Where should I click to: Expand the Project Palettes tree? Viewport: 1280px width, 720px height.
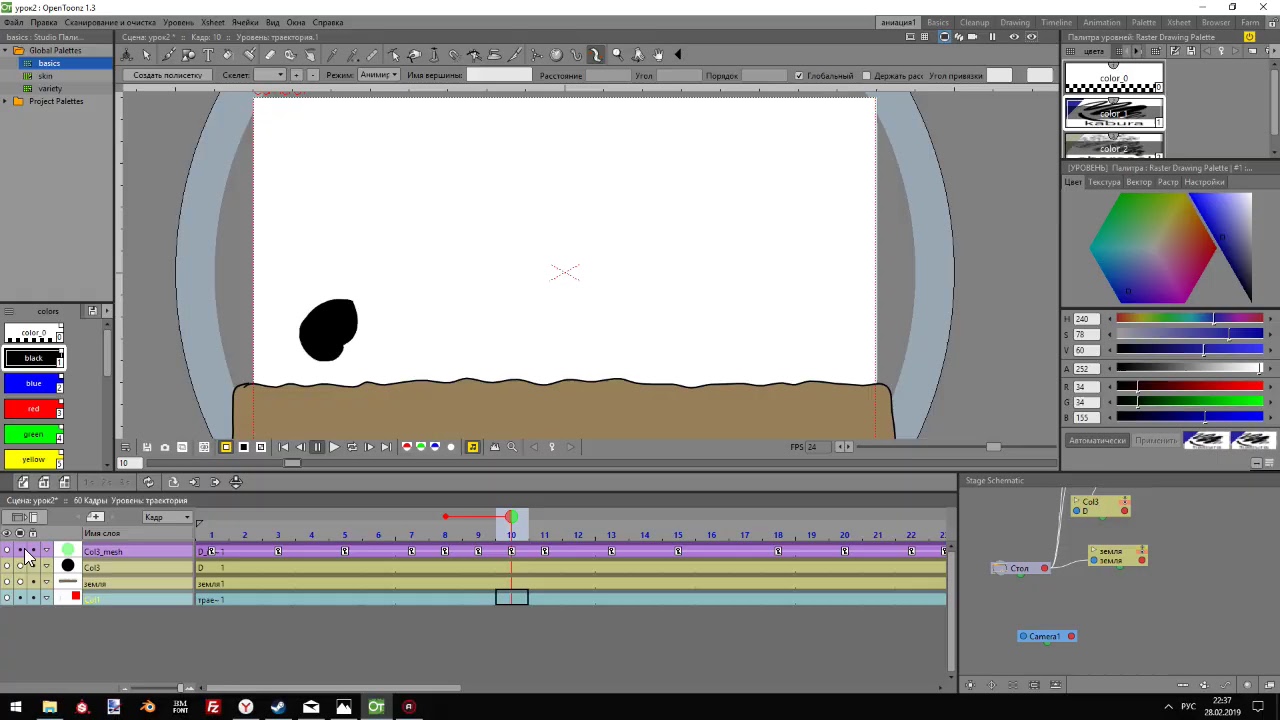pos(5,101)
